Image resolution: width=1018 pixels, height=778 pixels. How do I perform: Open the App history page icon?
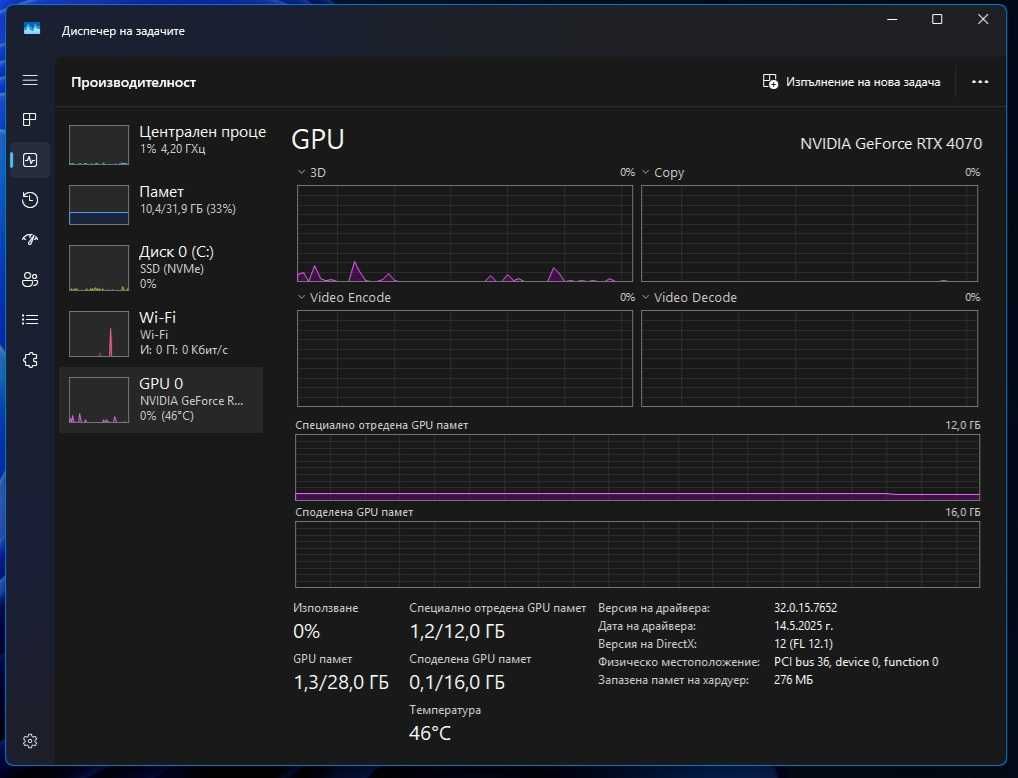tap(30, 200)
